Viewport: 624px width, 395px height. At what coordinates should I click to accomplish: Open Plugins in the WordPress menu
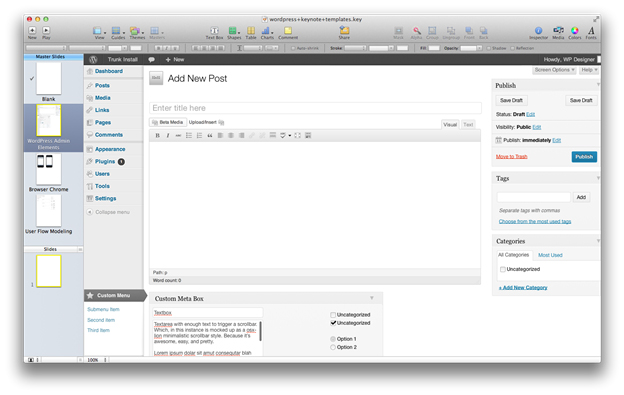tap(105, 162)
